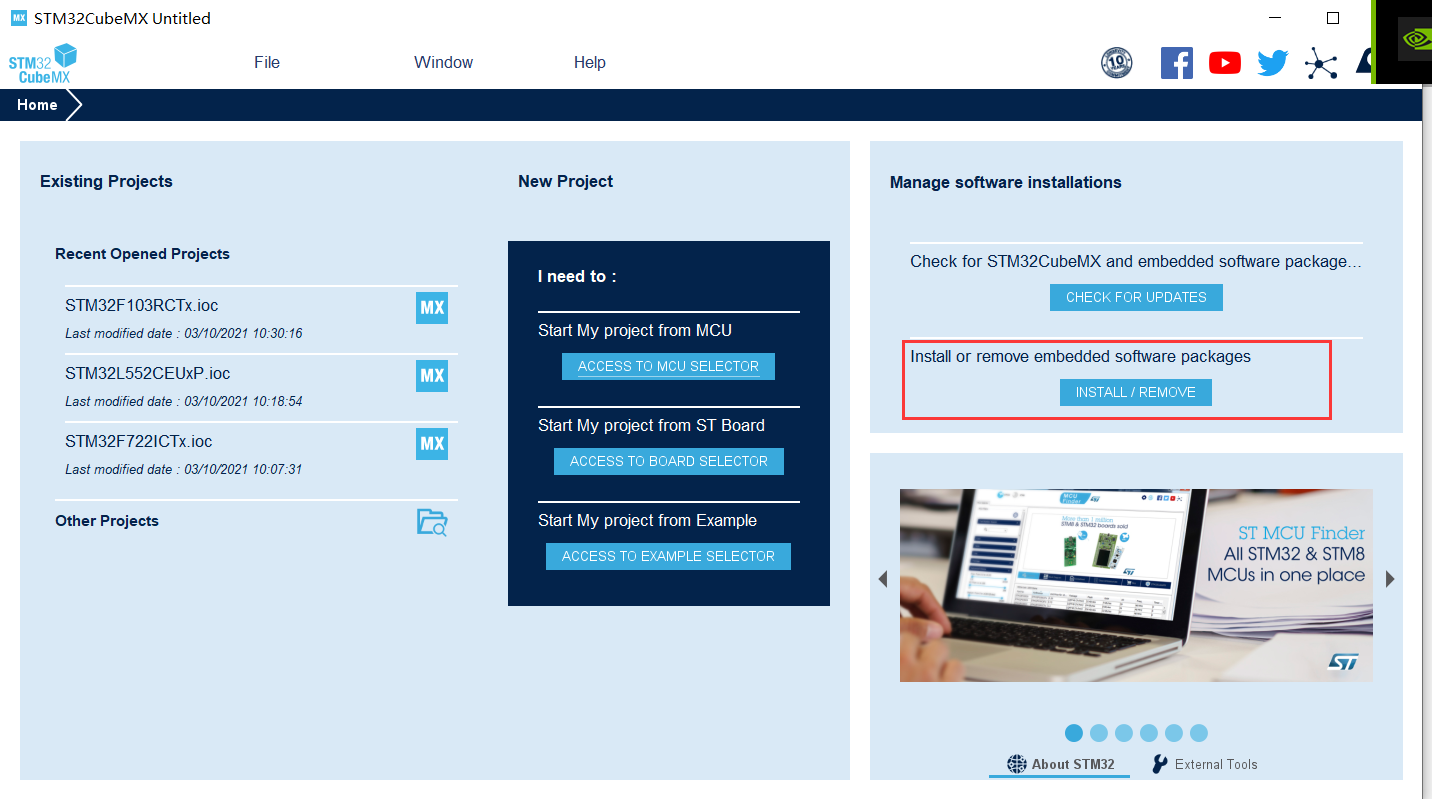The width and height of the screenshot is (1432, 799).
Task: Click the Home breadcrumb tab
Action: point(37,105)
